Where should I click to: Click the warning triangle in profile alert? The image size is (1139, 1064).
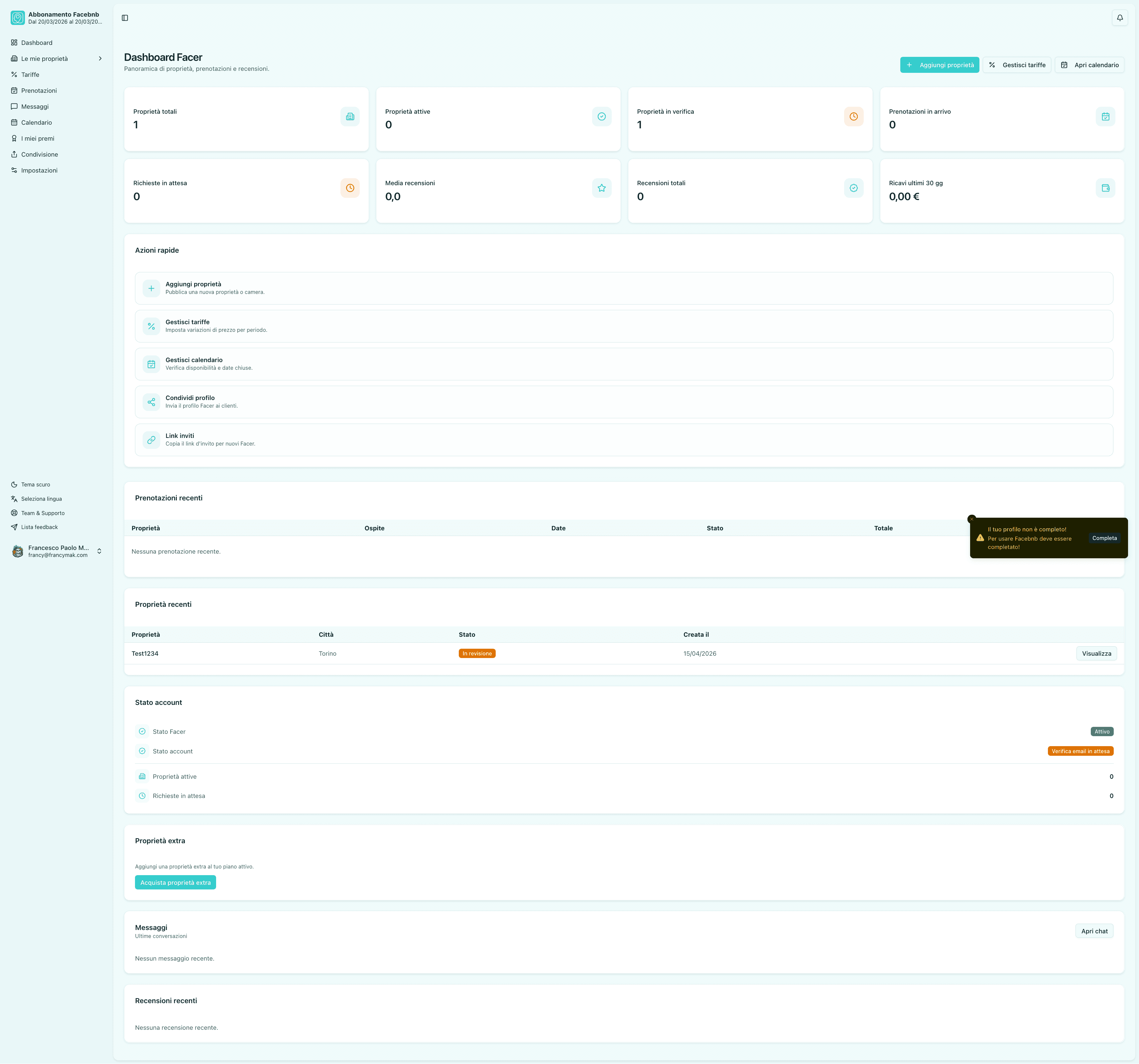980,538
